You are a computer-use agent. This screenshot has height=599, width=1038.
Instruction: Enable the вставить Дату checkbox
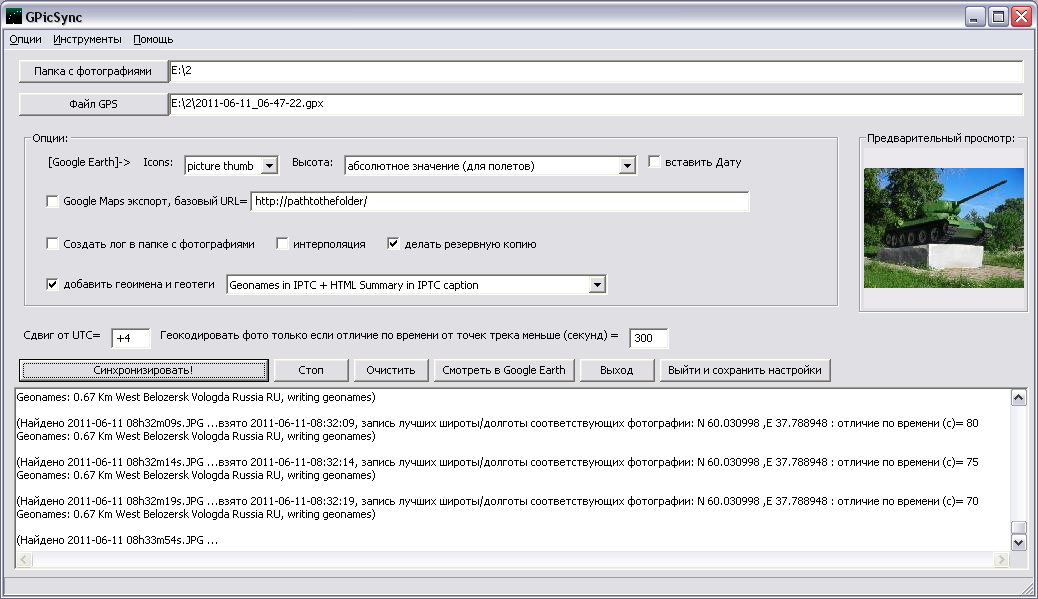tap(655, 162)
